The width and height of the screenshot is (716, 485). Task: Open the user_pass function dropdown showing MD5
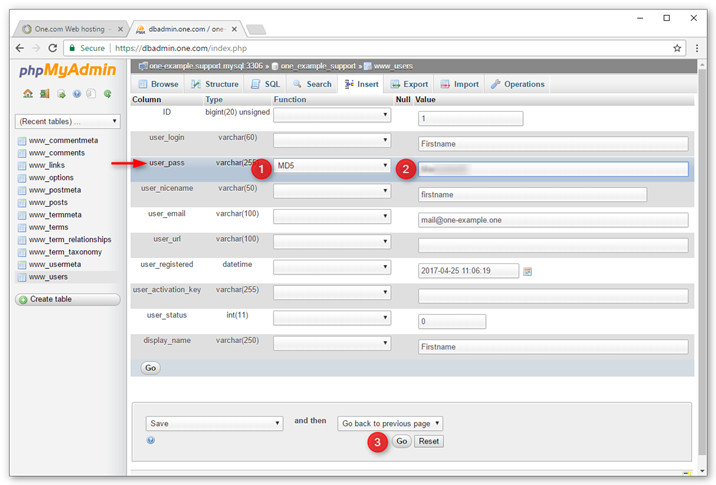coord(332,165)
